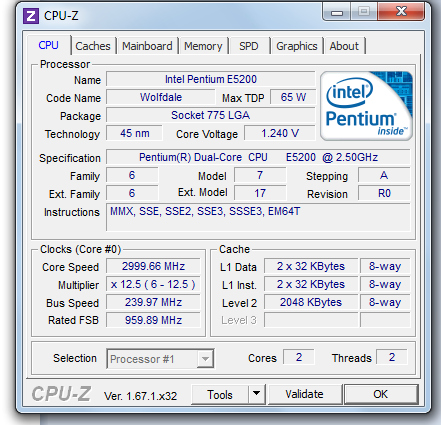441x425 pixels.
Task: Click the Ext. Model value 17
Action: (260, 193)
